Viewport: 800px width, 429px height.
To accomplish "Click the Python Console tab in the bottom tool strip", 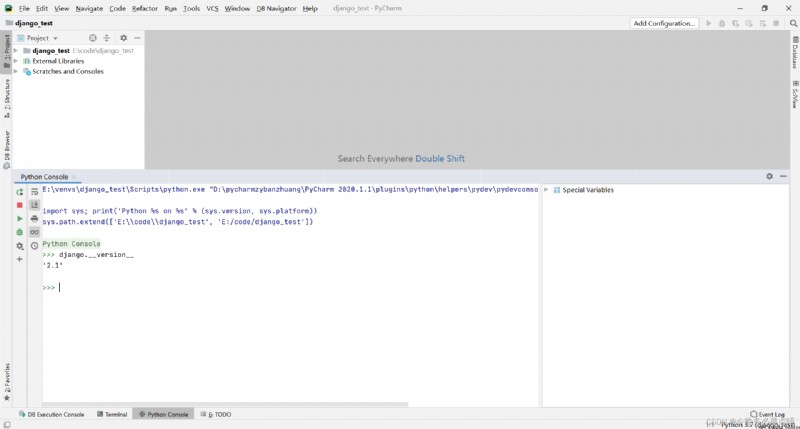I will [163, 414].
